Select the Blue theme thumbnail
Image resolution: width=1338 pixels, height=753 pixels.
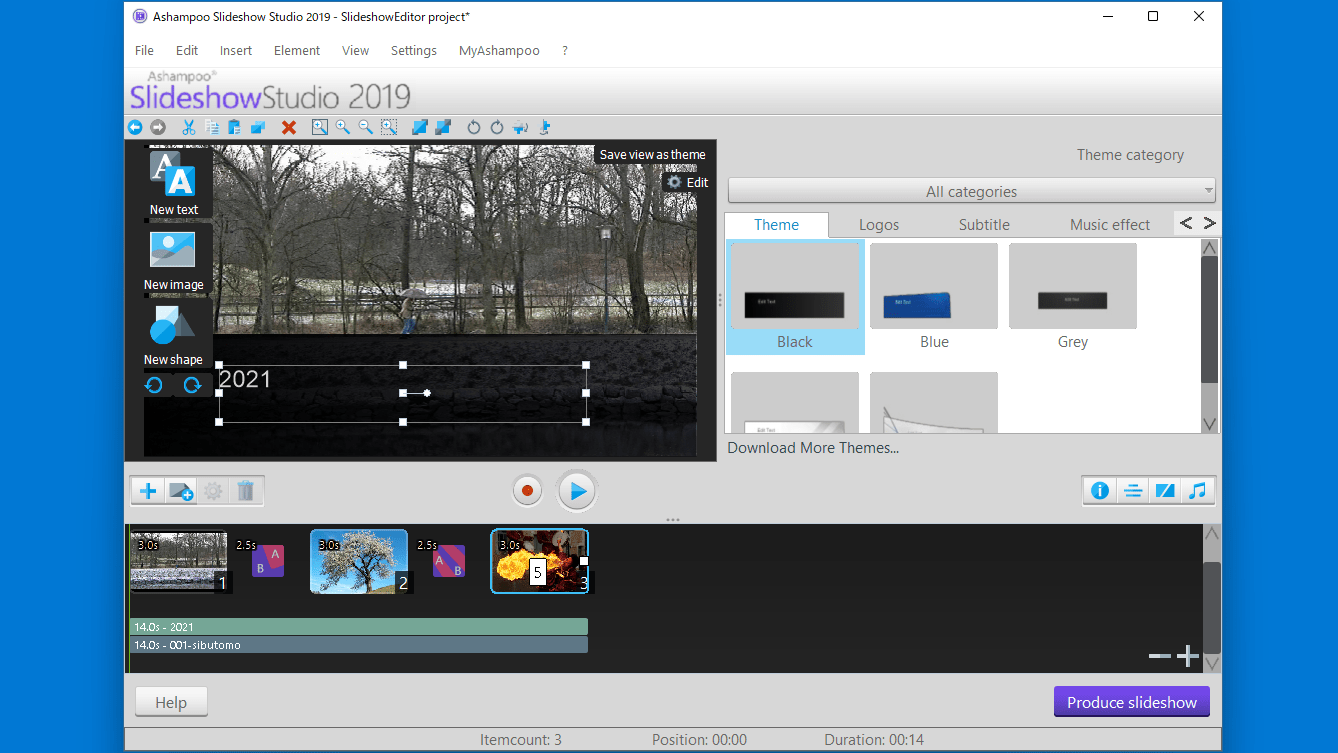(934, 287)
